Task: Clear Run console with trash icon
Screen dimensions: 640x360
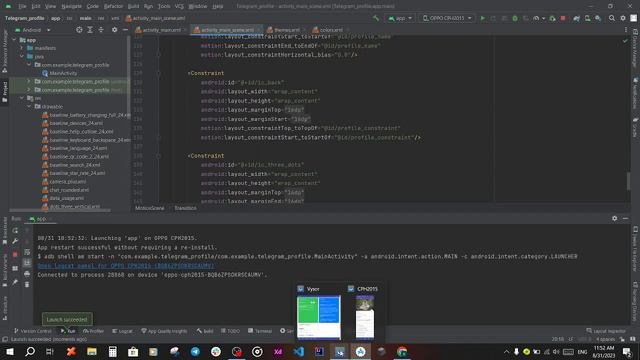Action: [x=27, y=284]
